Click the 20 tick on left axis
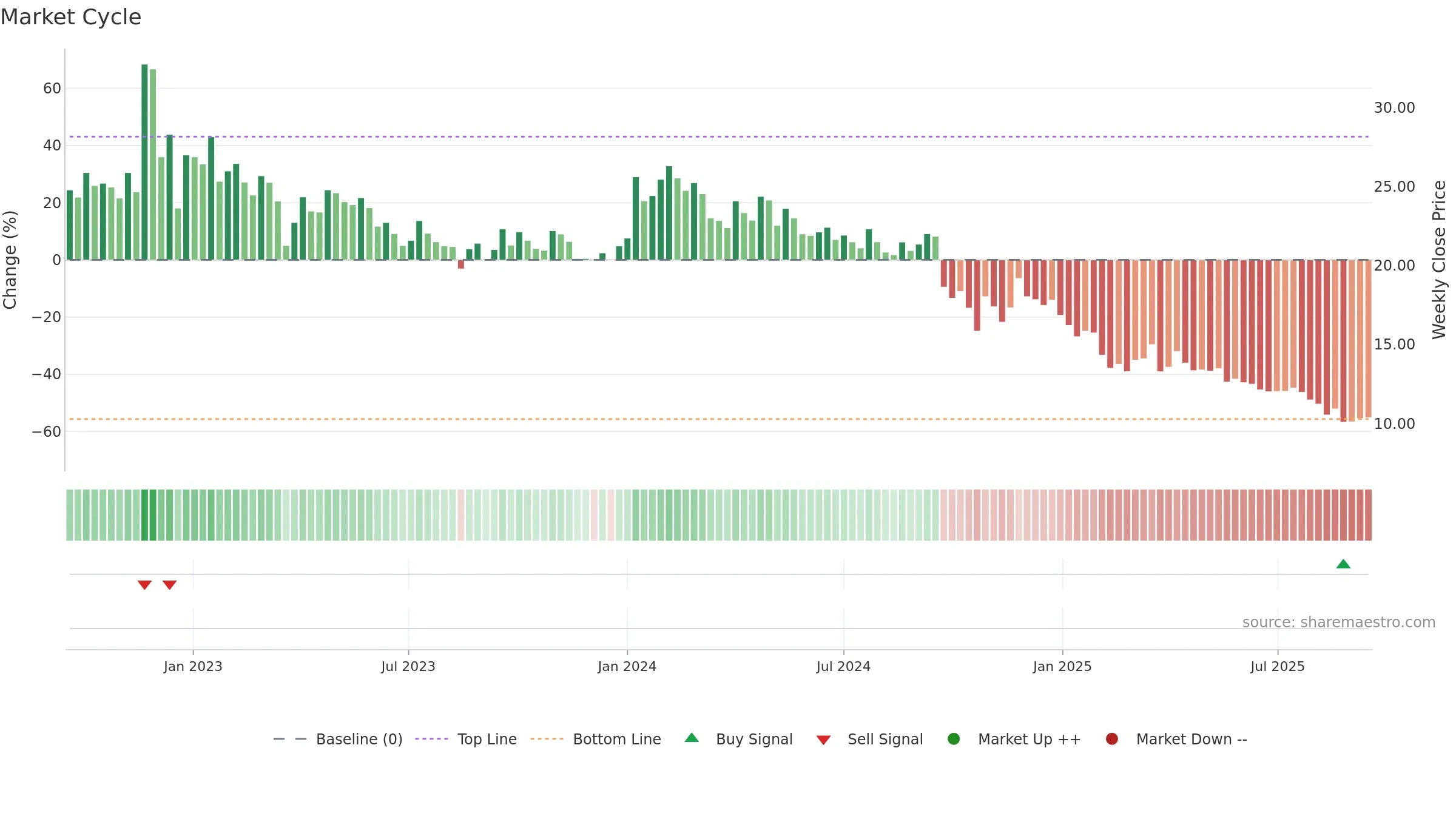 tap(52, 203)
